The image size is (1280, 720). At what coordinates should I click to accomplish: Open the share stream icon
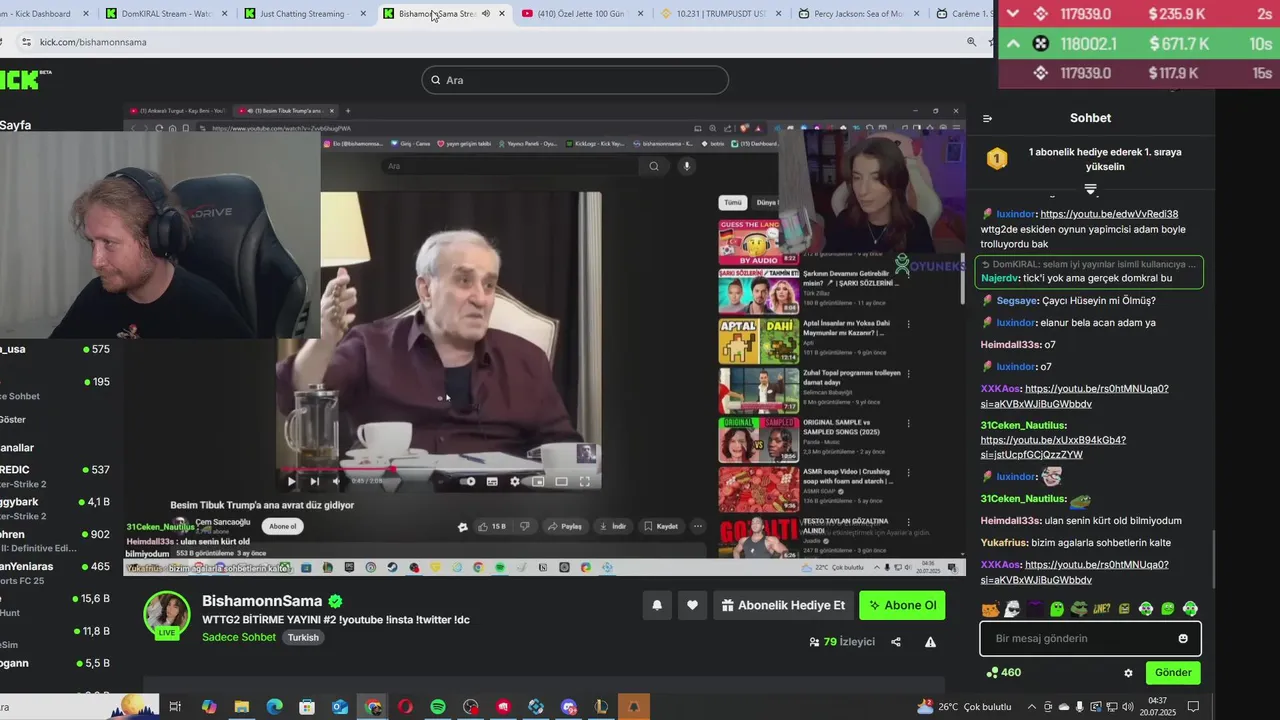pos(896,642)
